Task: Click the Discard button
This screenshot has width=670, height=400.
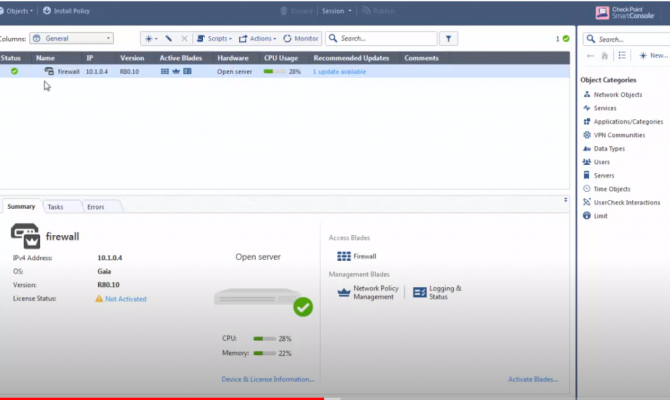Action: (x=296, y=11)
